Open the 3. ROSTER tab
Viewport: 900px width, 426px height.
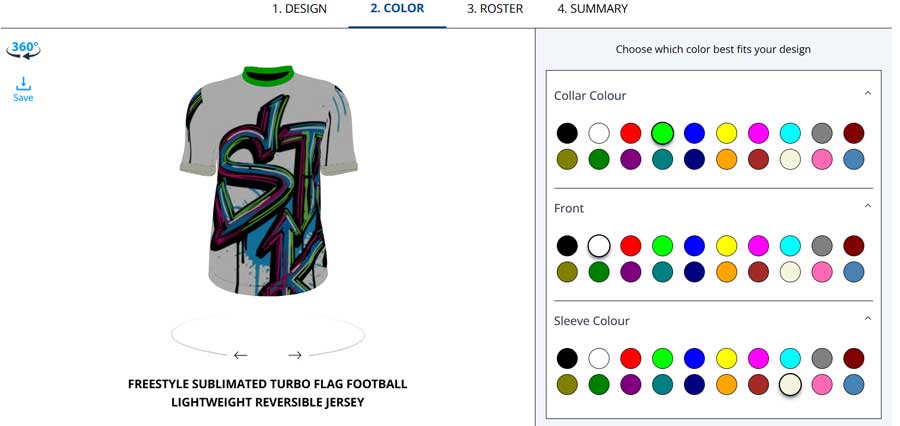(x=495, y=9)
